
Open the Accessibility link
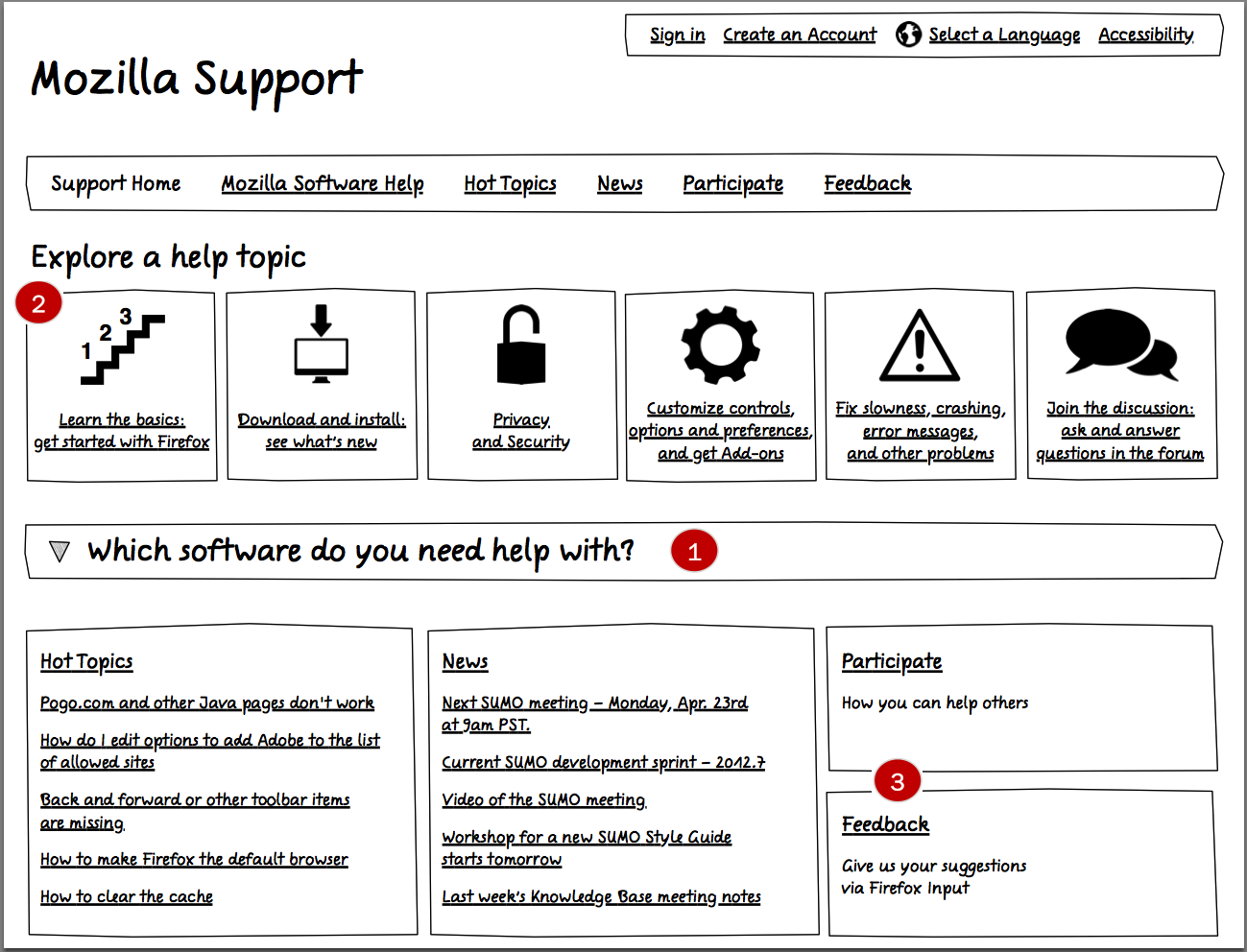[1146, 36]
